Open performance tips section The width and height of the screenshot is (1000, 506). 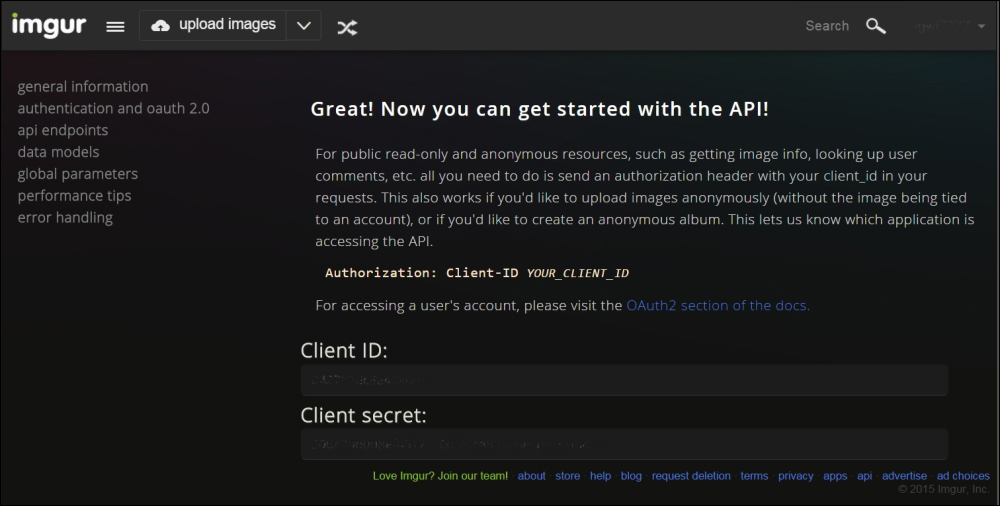75,196
